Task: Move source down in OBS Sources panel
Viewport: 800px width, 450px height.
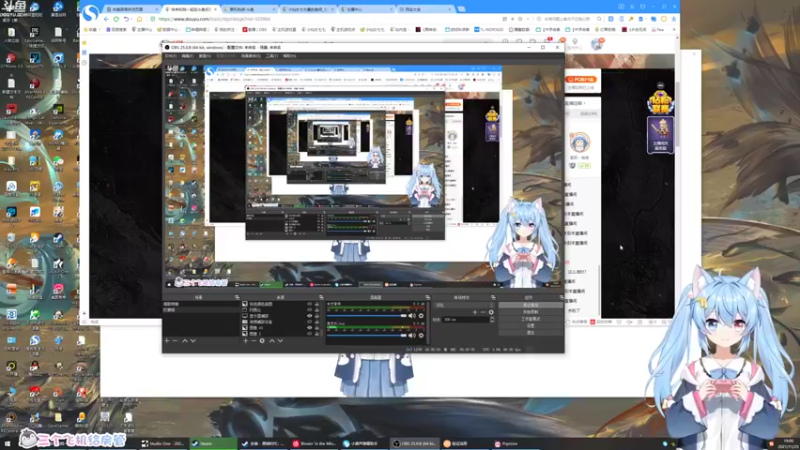Action: pos(280,340)
